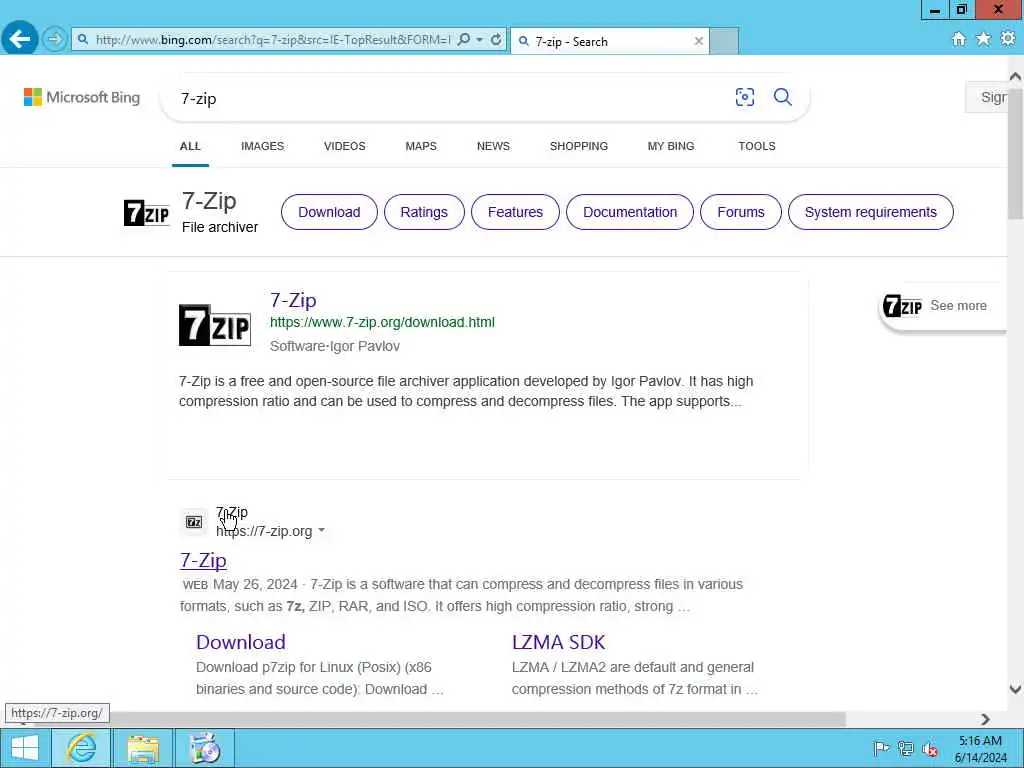Open the Download sitelink
This screenshot has height=768, width=1024.
241,642
